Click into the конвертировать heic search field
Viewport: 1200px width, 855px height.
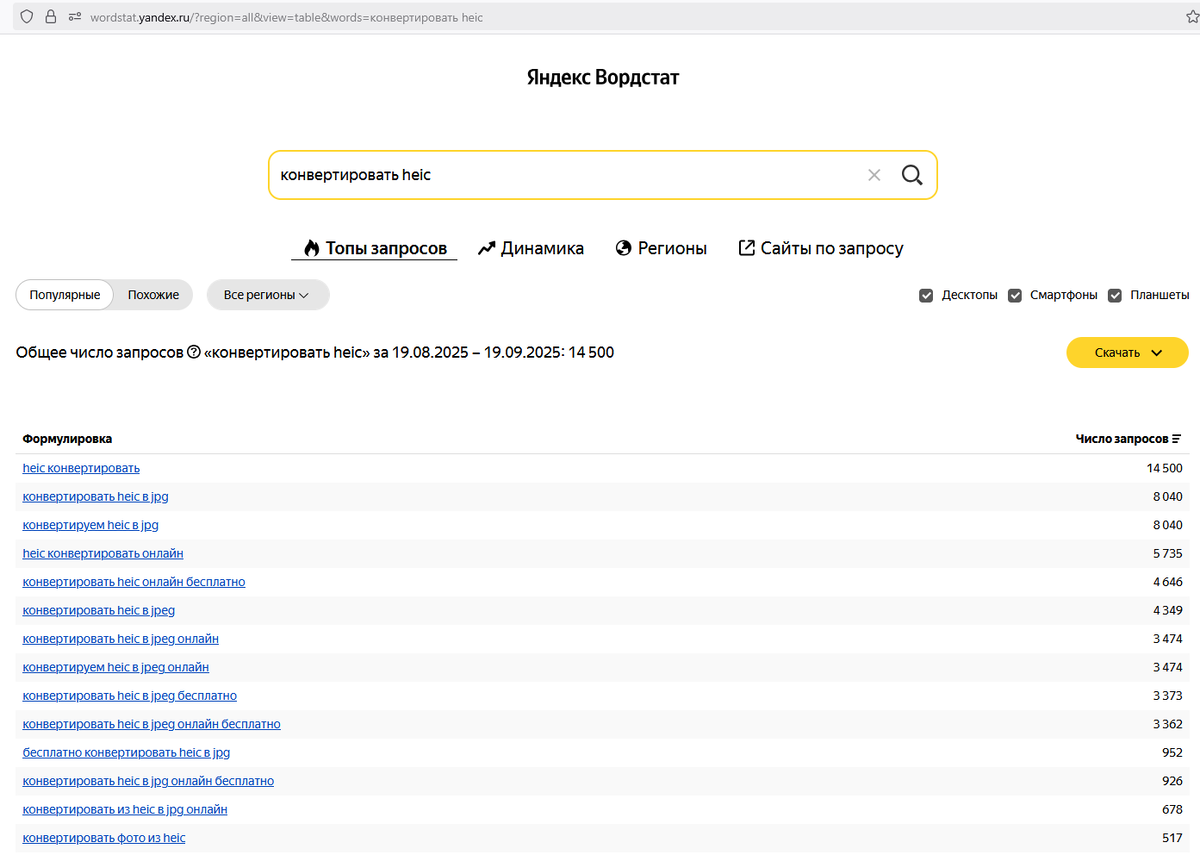pos(565,175)
